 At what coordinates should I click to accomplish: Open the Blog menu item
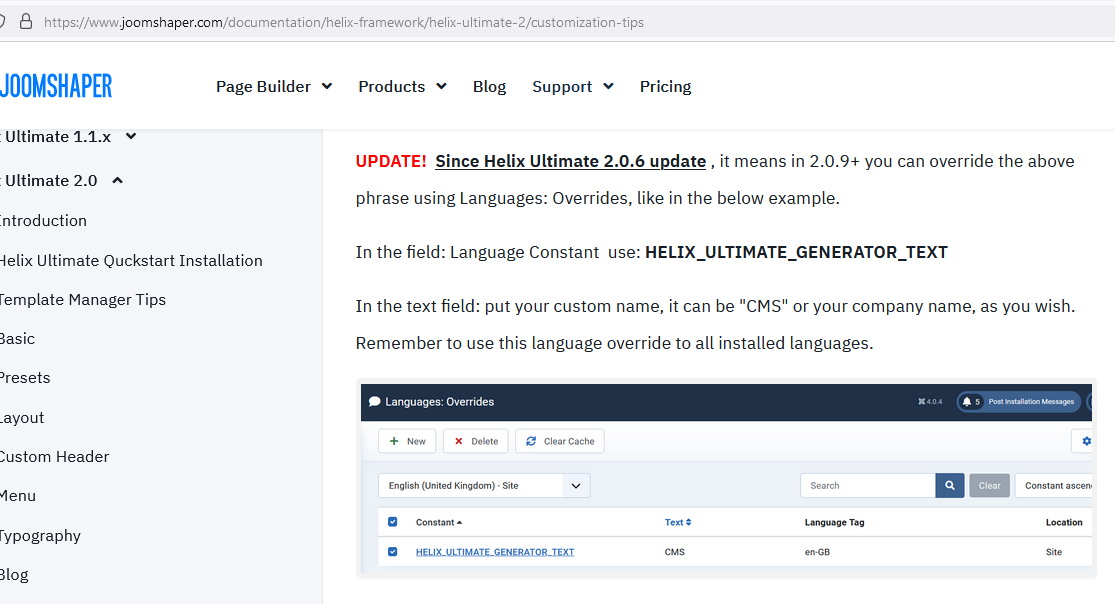click(x=489, y=87)
